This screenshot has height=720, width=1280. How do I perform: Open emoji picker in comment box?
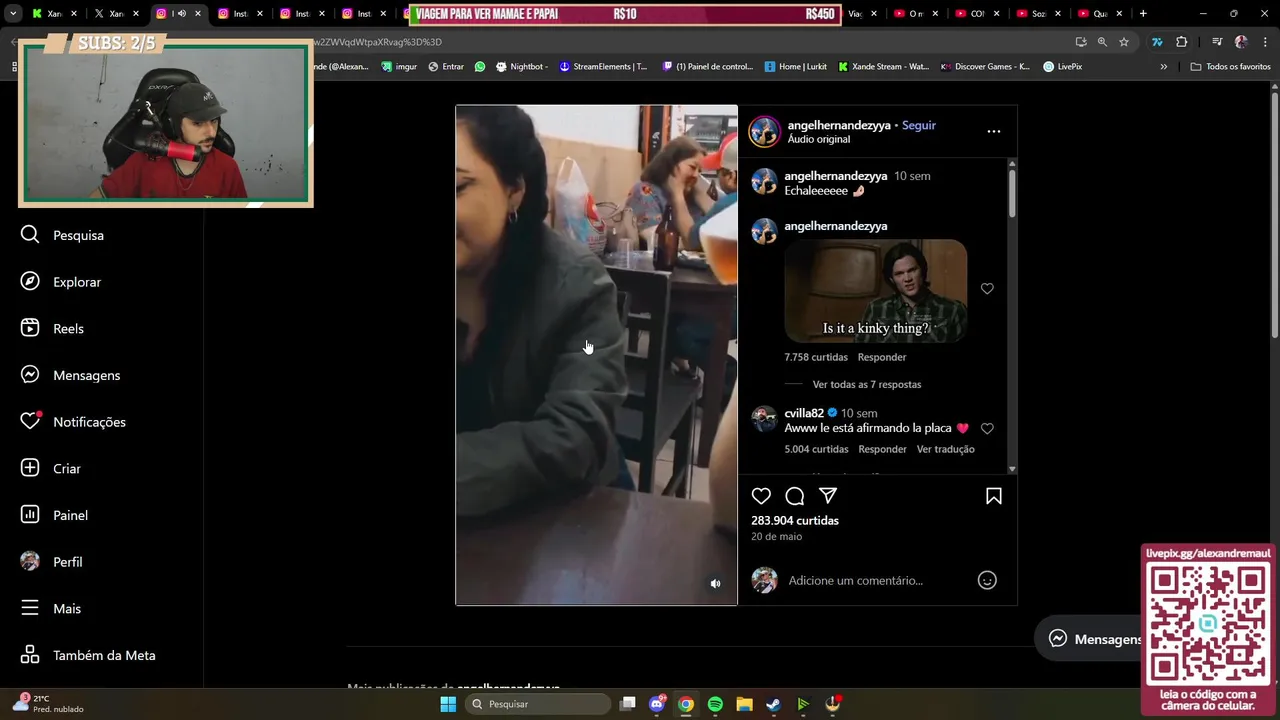[x=987, y=580]
